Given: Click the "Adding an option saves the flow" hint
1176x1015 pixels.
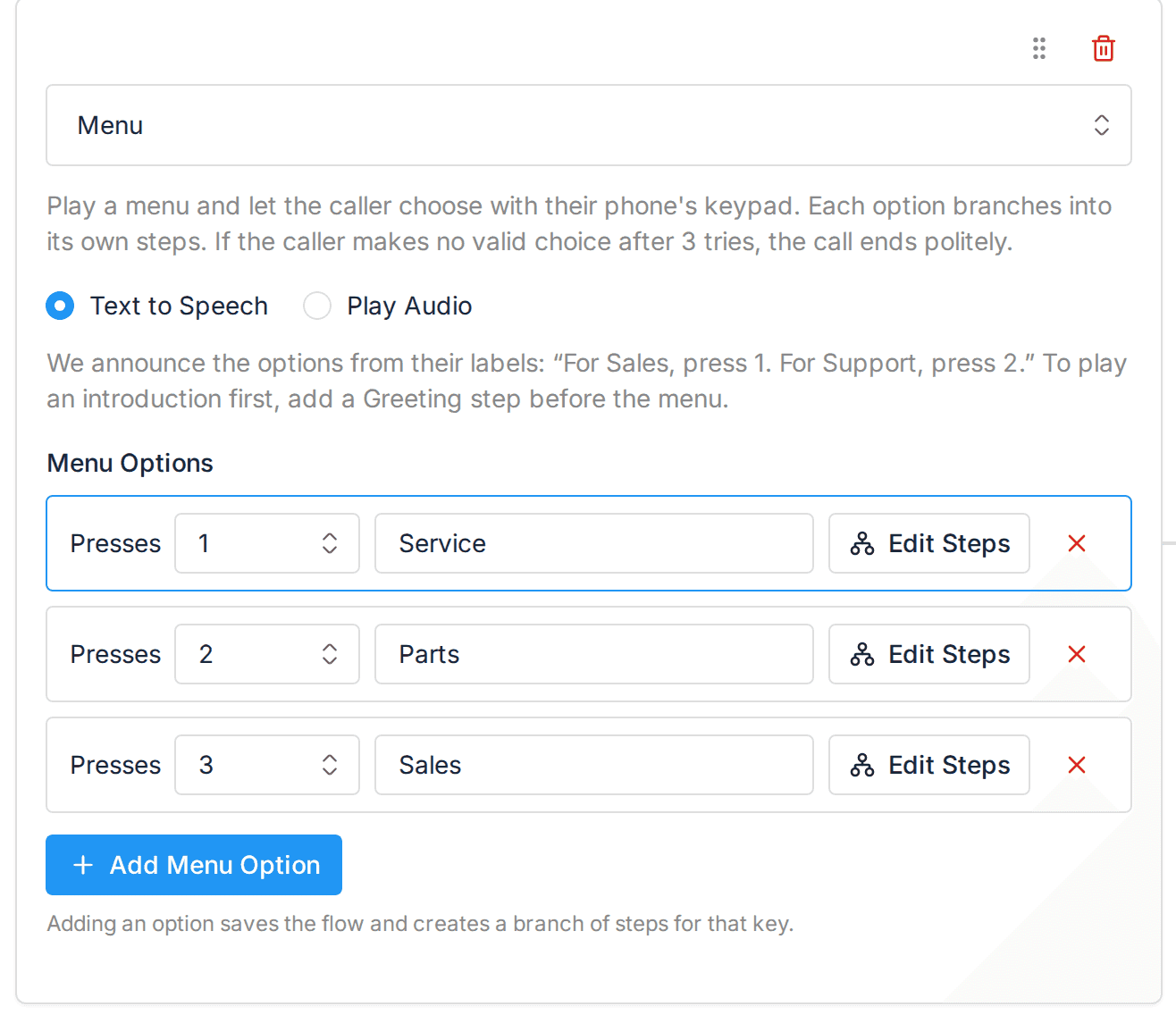Looking at the screenshot, I should pyautogui.click(x=420, y=923).
